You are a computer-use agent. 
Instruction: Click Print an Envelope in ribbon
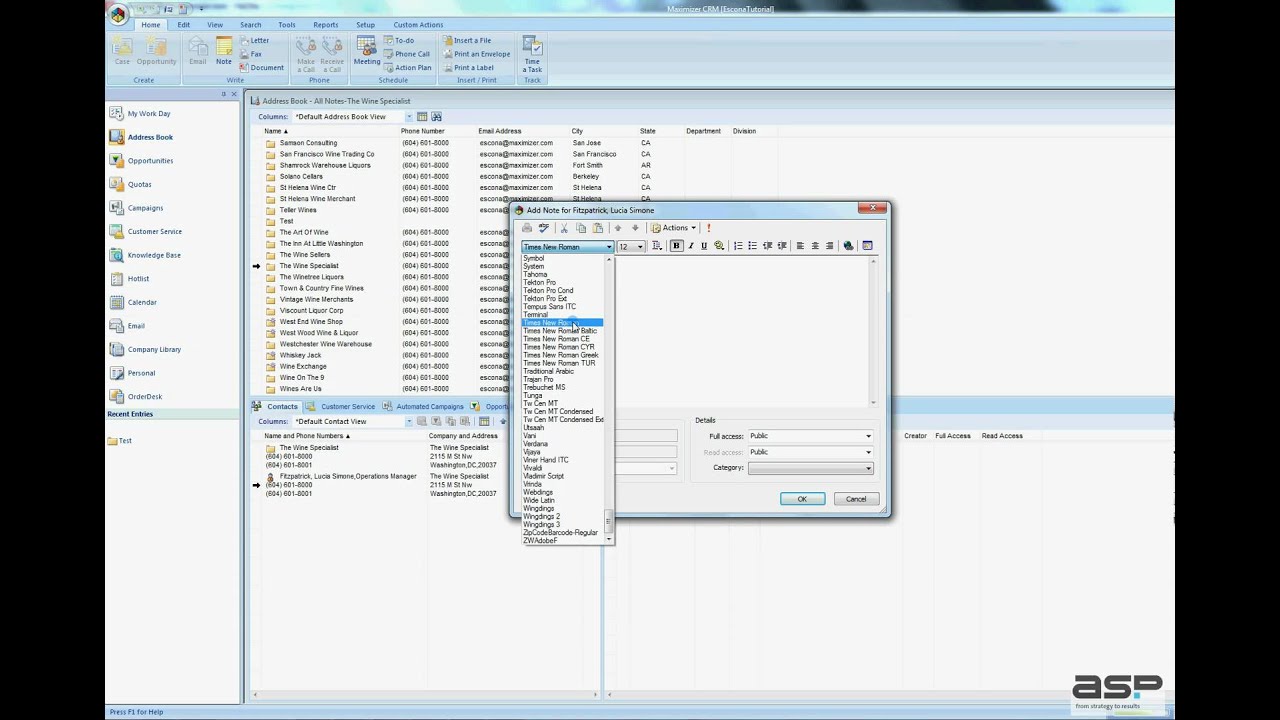tap(476, 54)
